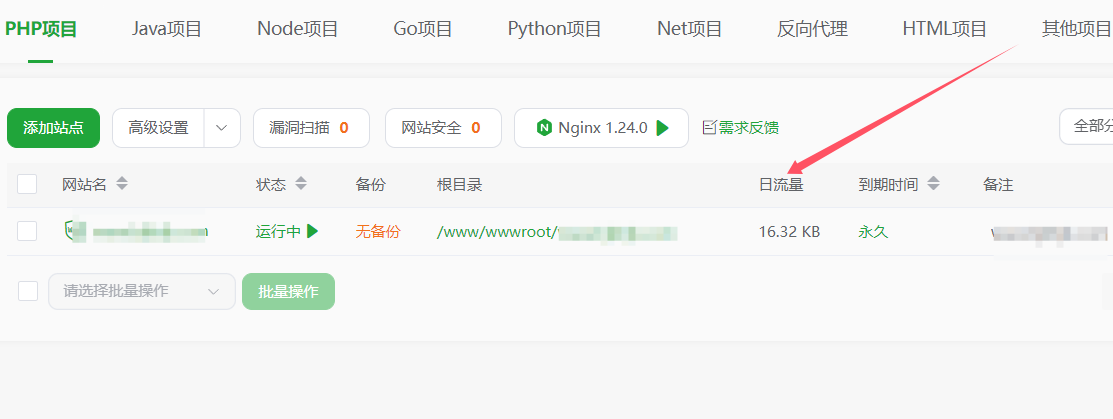
Task: Click the Nginx logo icon
Action: pos(544,128)
